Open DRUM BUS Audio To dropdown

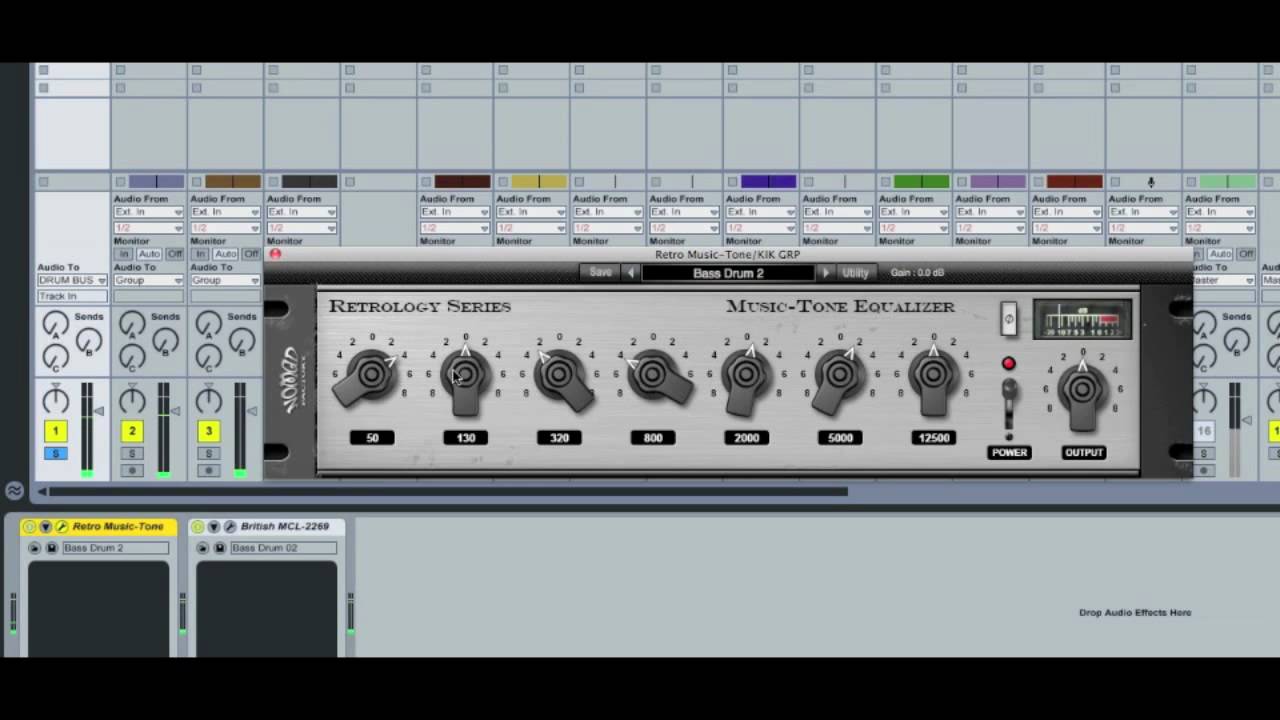point(72,280)
